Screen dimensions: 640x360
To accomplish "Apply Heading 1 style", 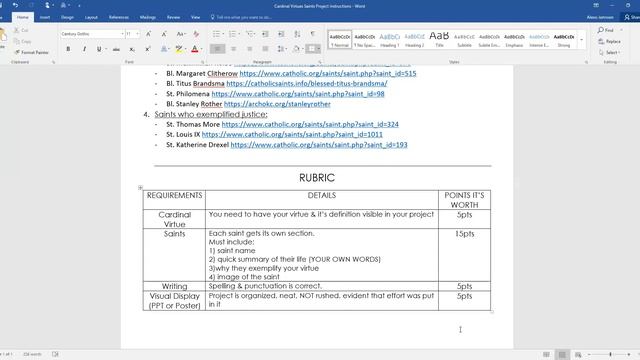I will click(x=389, y=40).
